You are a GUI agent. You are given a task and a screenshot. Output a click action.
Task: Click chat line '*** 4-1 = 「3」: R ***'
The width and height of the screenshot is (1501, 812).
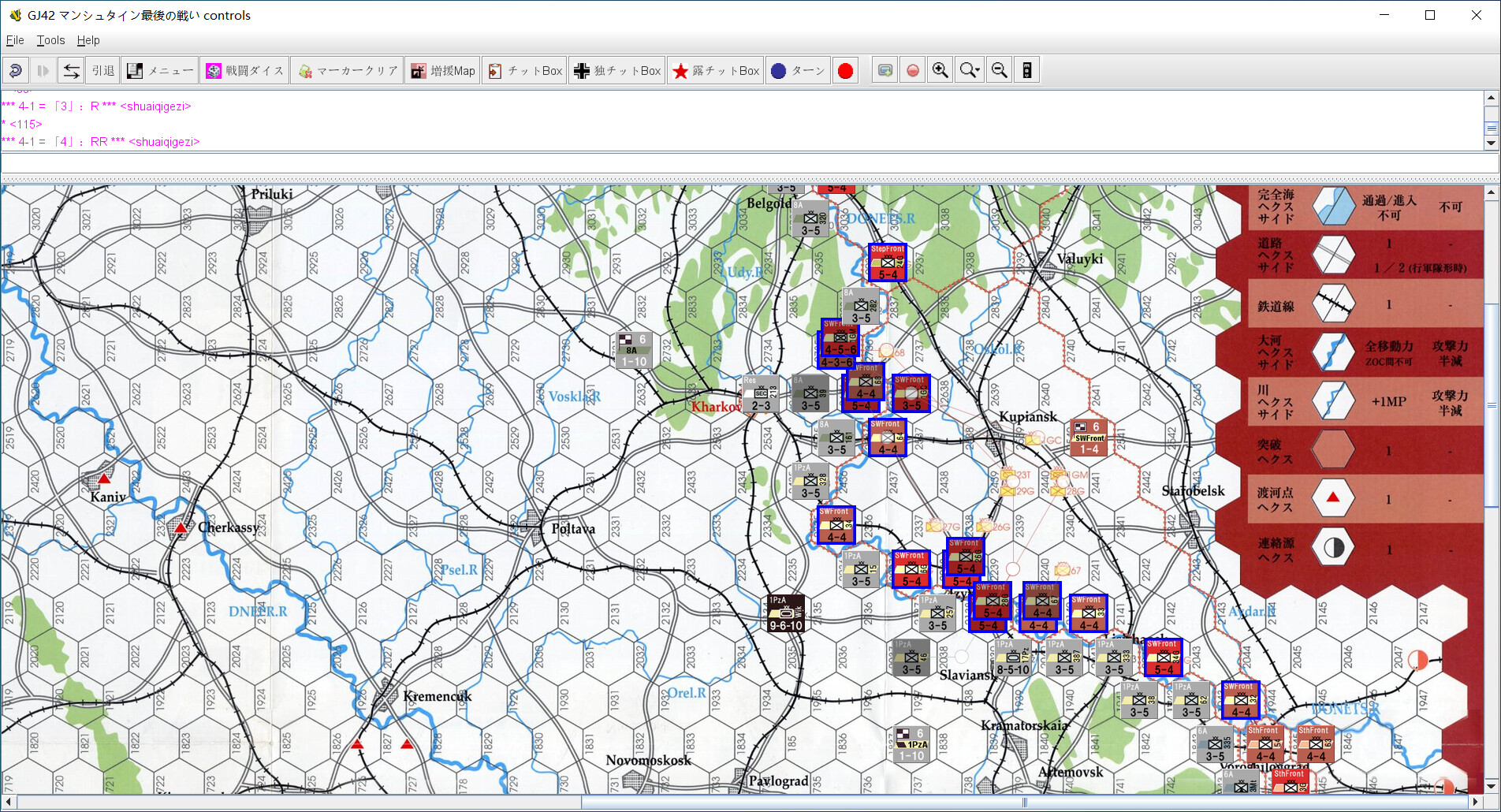(x=96, y=106)
